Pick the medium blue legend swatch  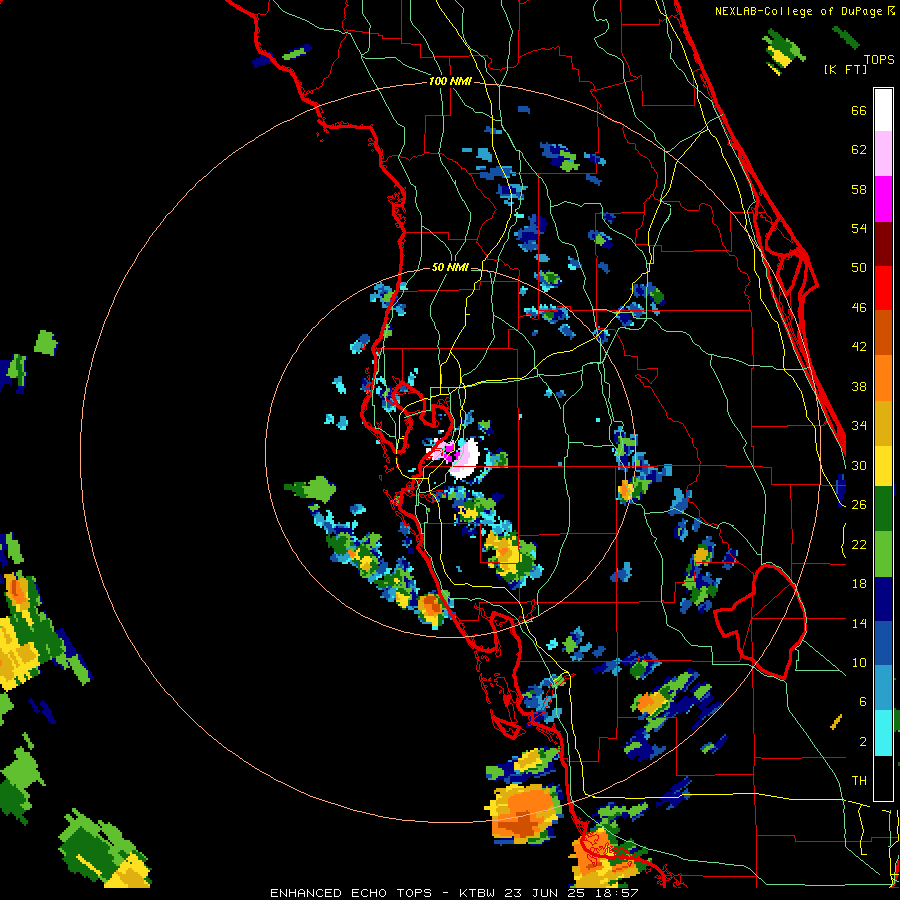tap(883, 643)
